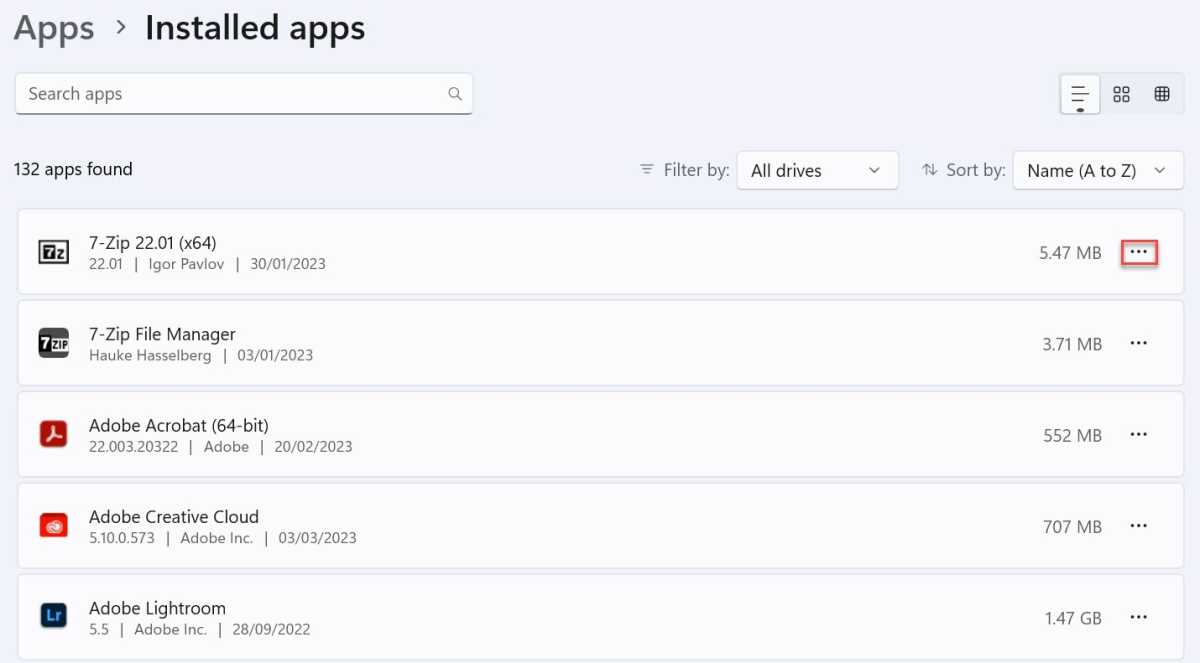Open three-dot menu for Adobe Acrobat
This screenshot has width=1200, height=663.
pyautogui.click(x=1138, y=434)
